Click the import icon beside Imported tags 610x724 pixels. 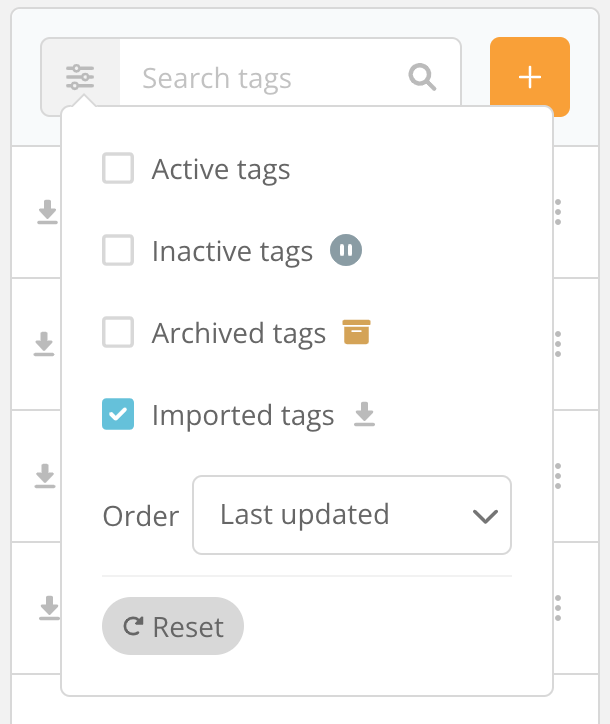[364, 414]
